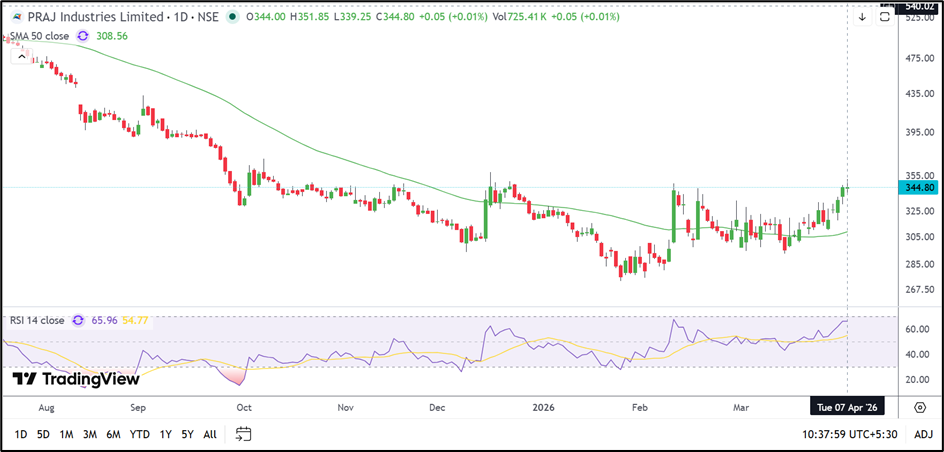944x452 pixels.
Task: Open time axis settings gear icon
Action: pos(919,407)
